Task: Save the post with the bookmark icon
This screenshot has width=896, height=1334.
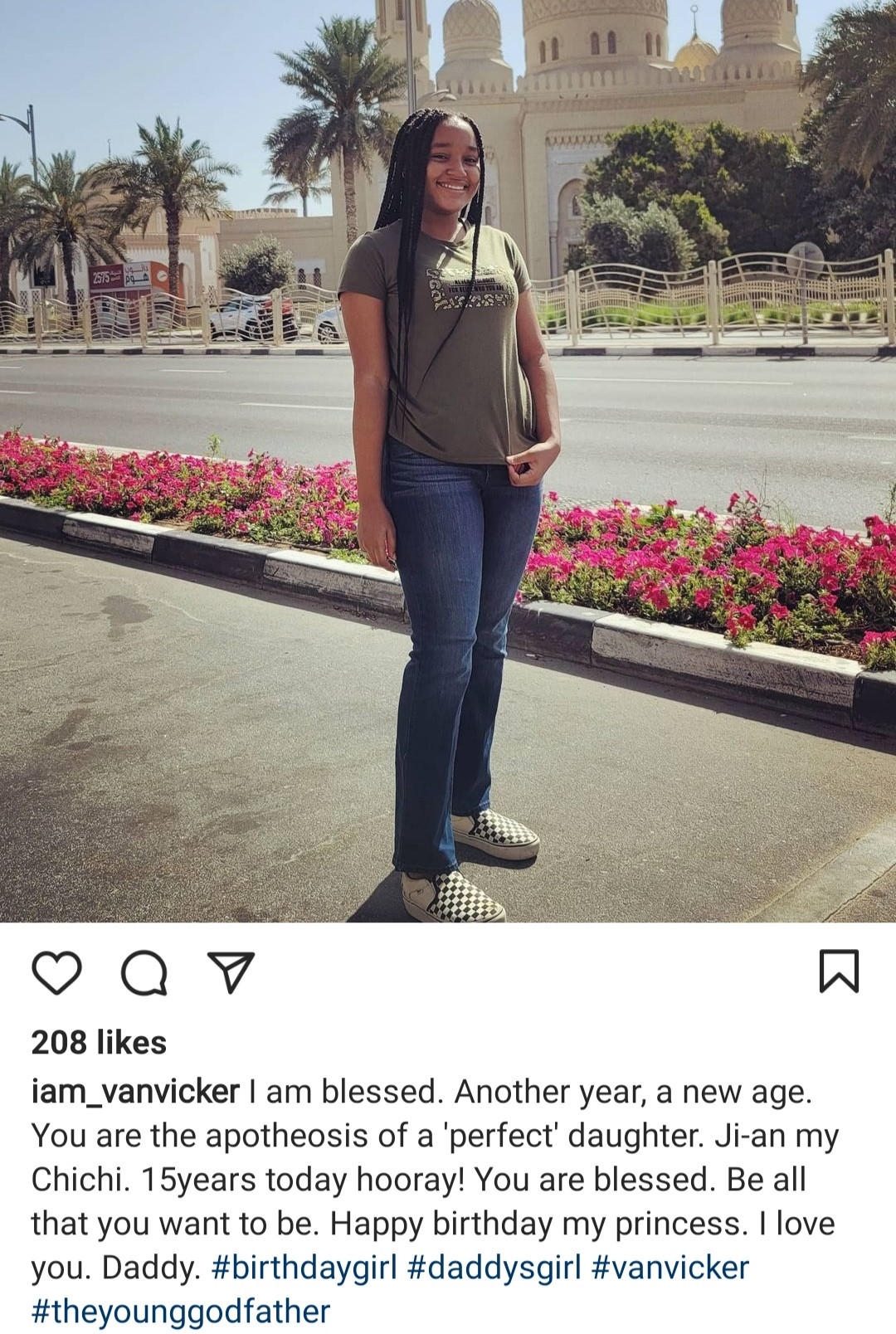Action: point(839,971)
